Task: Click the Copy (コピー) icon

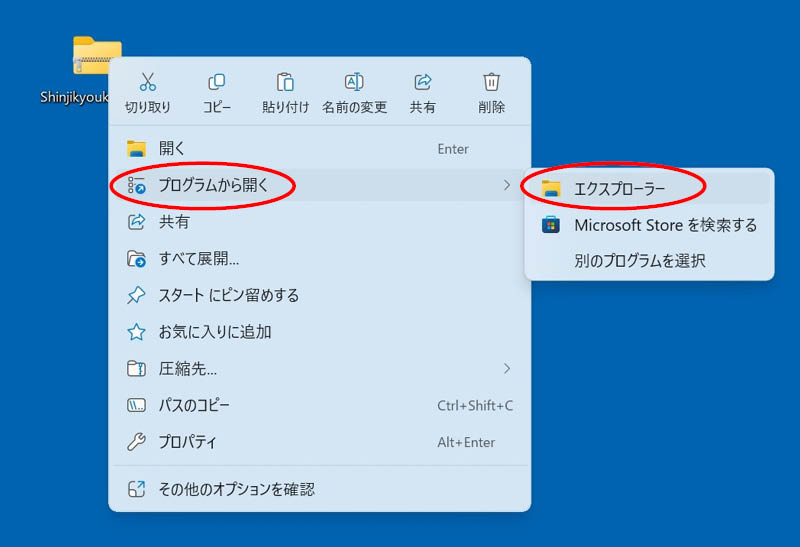Action: click(x=216, y=82)
